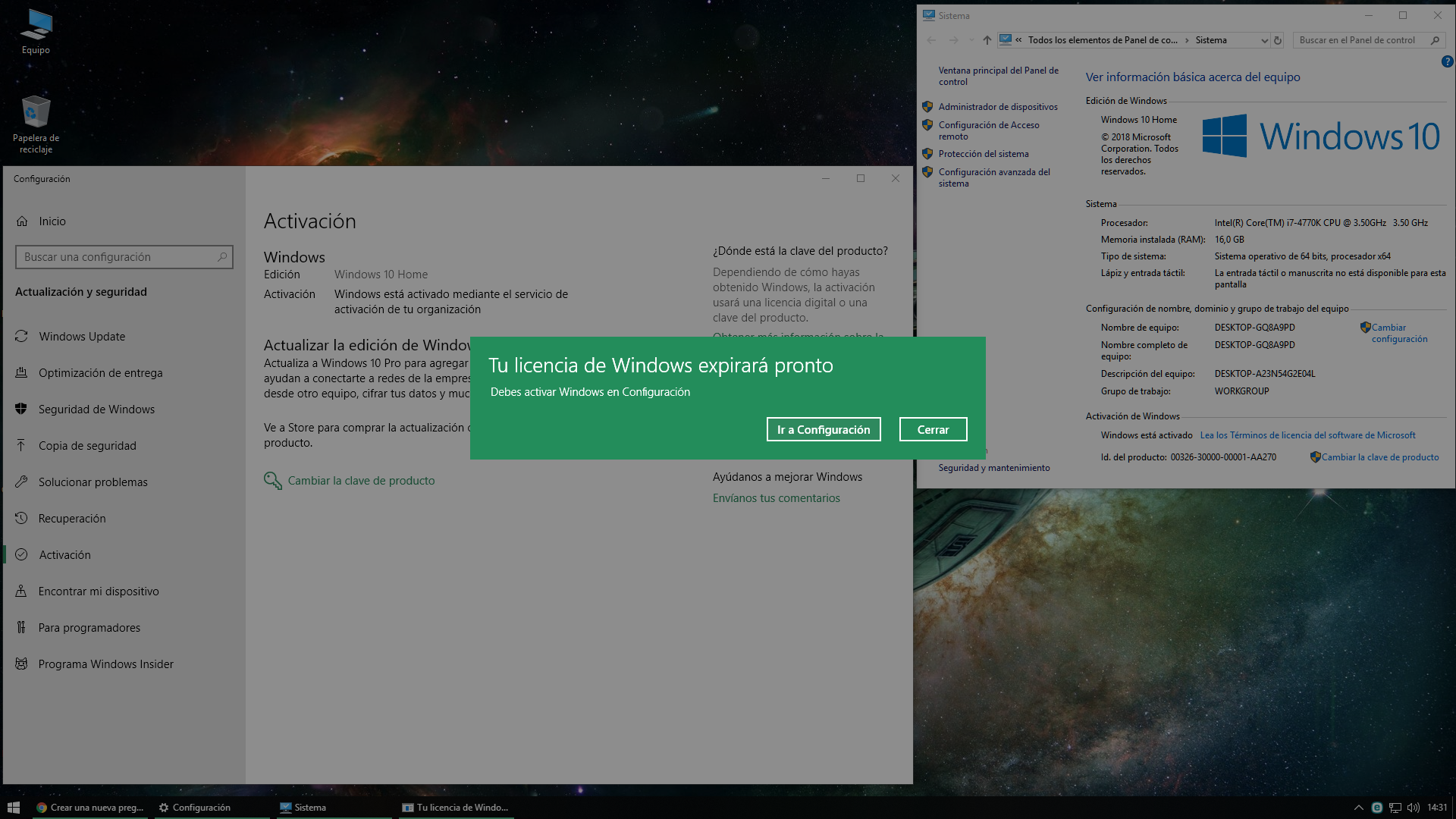Open Para programadores section

click(x=89, y=628)
